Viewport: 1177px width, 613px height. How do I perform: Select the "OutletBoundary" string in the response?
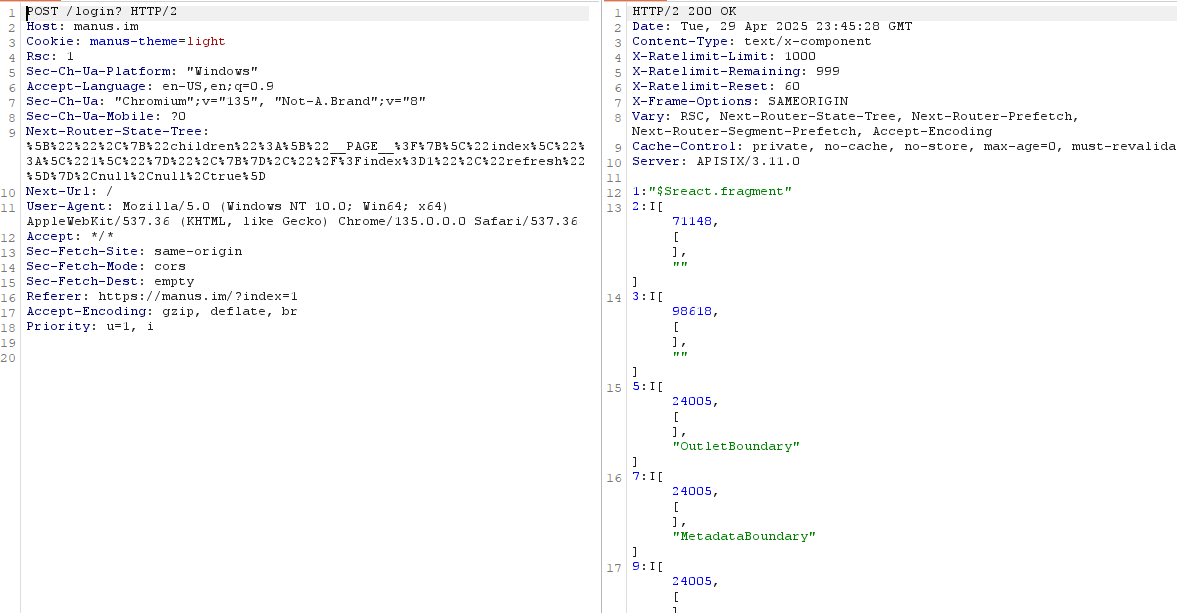736,446
